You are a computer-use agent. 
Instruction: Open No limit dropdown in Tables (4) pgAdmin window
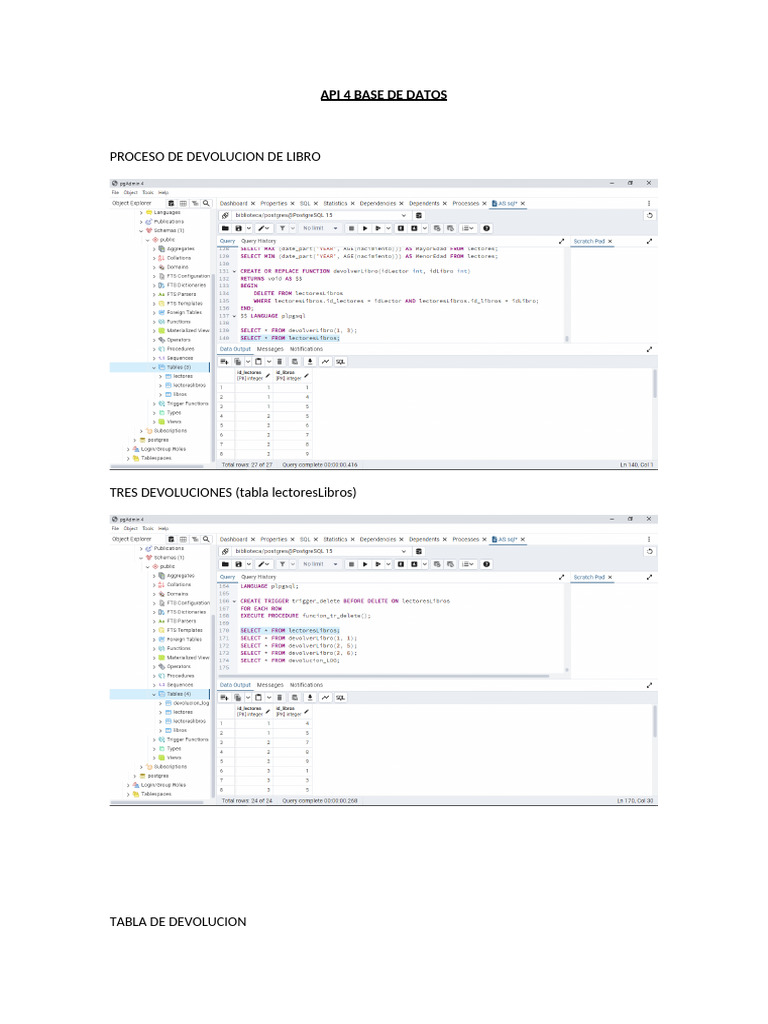[320, 564]
